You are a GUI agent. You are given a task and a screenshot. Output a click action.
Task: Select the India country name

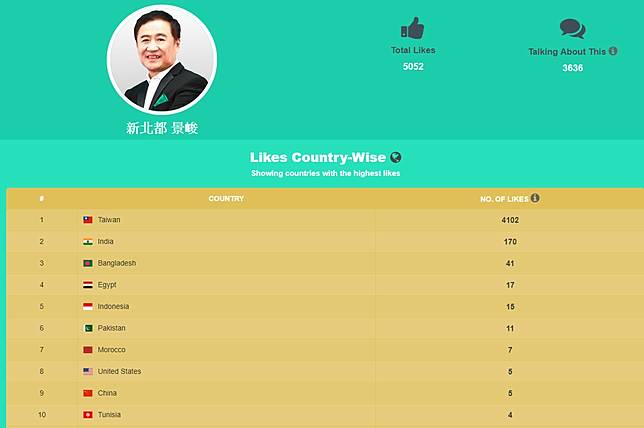tap(105, 242)
